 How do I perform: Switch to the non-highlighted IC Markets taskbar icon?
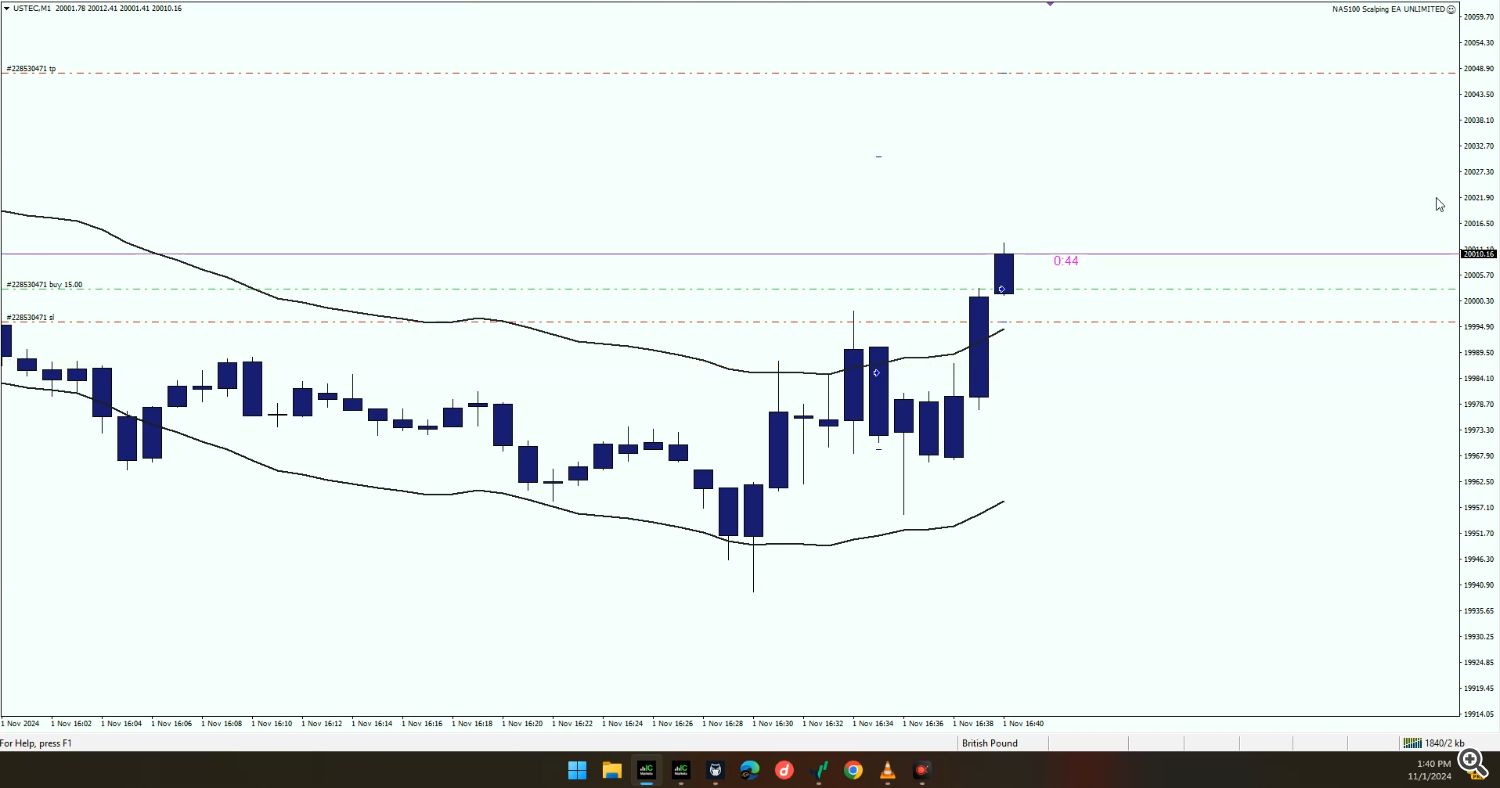tap(681, 770)
